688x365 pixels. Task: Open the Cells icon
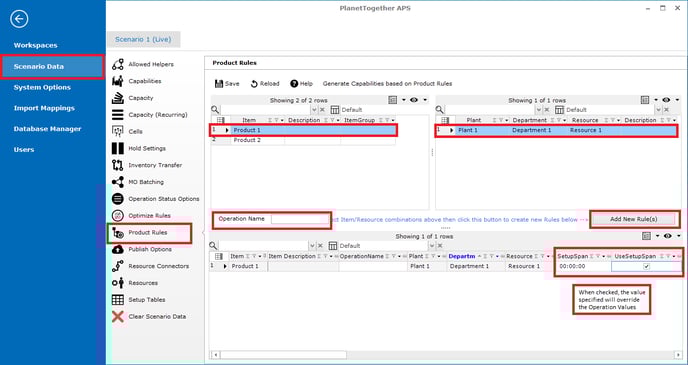click(118, 131)
